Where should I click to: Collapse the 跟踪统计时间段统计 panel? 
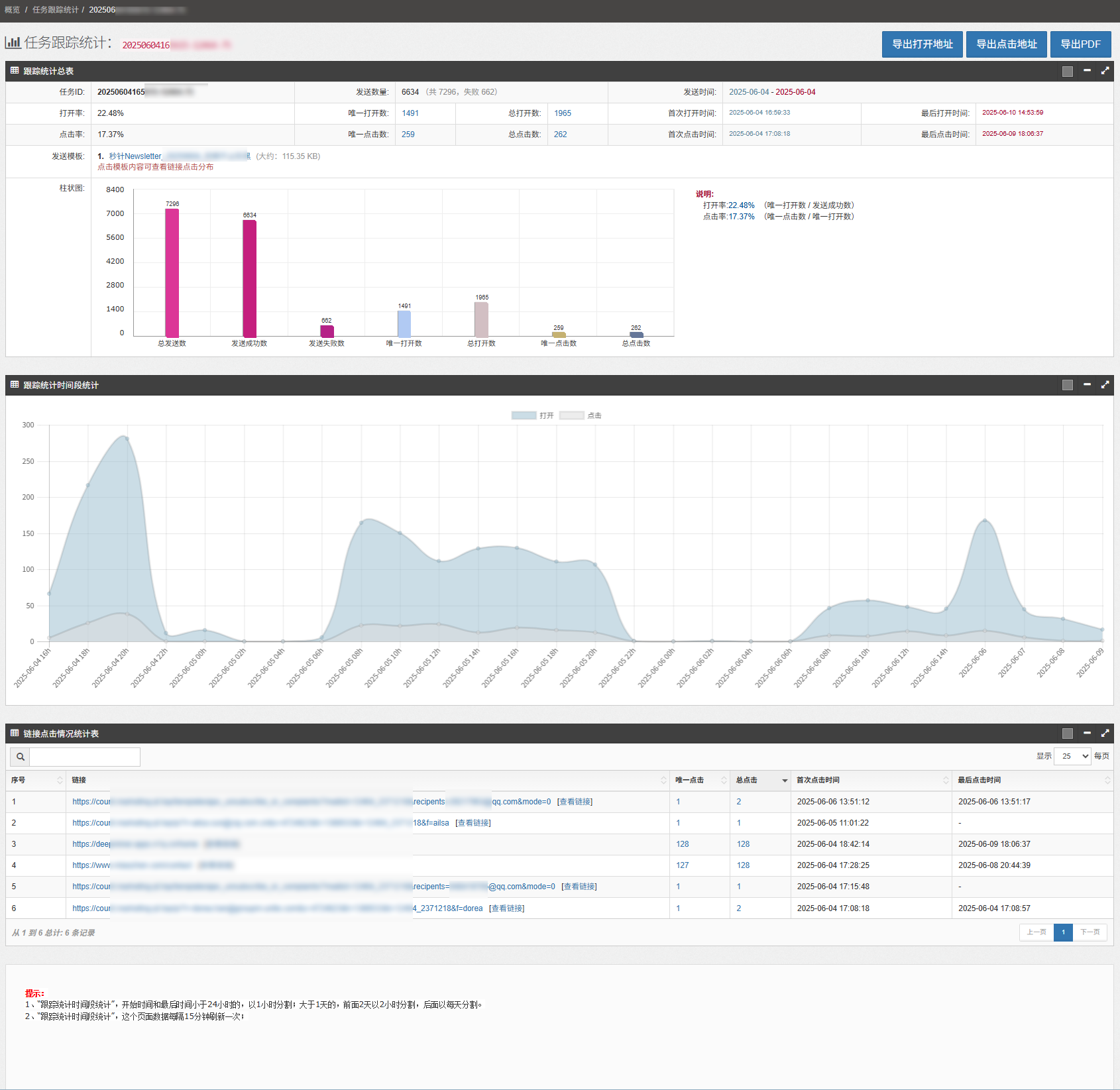(x=1087, y=385)
